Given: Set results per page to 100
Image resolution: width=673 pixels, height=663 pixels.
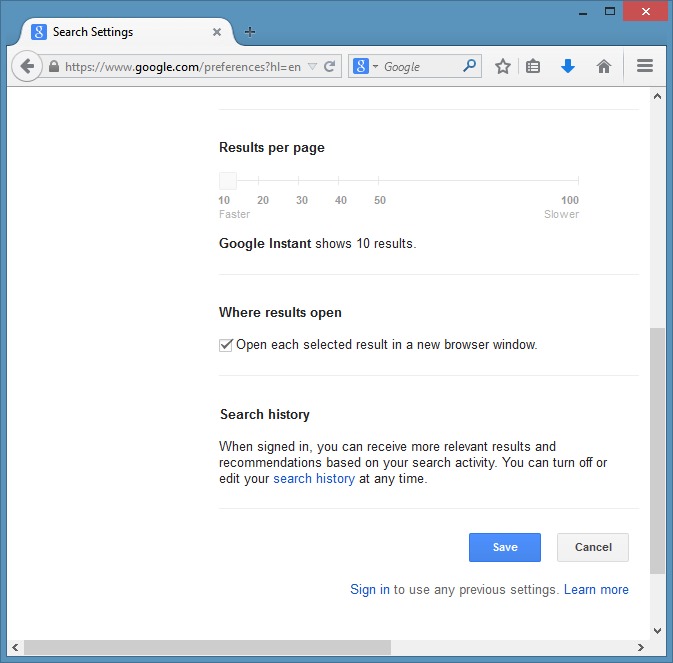Looking at the screenshot, I should [578, 181].
